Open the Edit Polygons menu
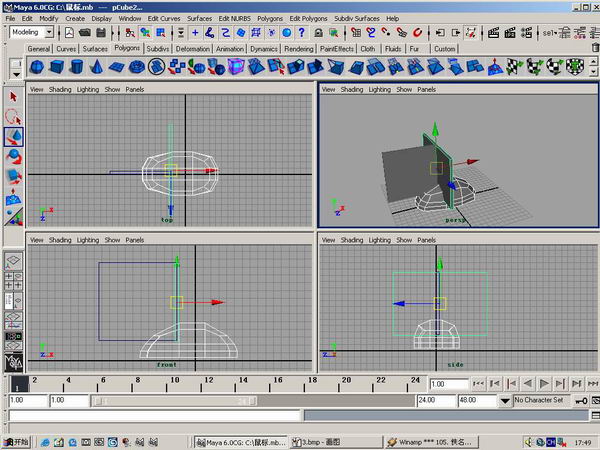 308,18
